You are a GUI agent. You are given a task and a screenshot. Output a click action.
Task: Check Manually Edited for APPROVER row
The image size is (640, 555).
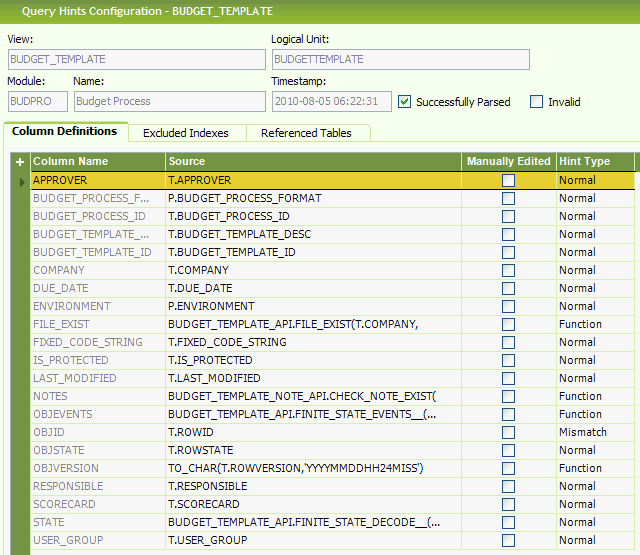[509, 181]
